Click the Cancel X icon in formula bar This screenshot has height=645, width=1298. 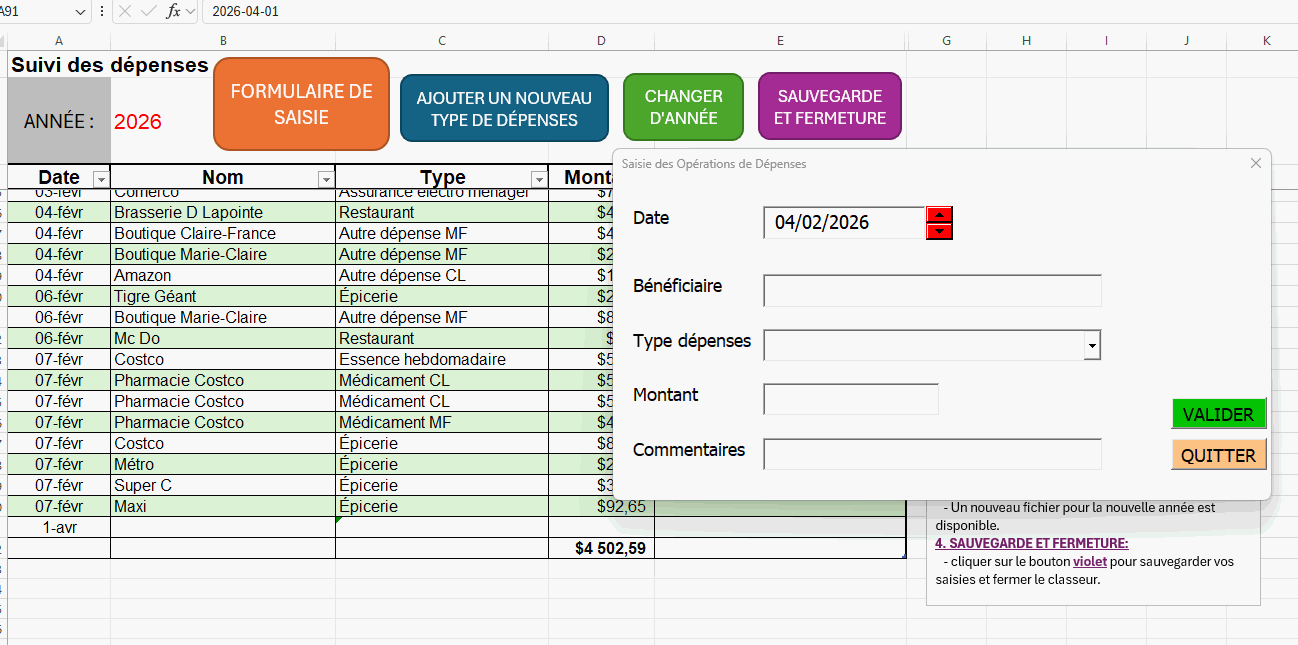(x=125, y=11)
